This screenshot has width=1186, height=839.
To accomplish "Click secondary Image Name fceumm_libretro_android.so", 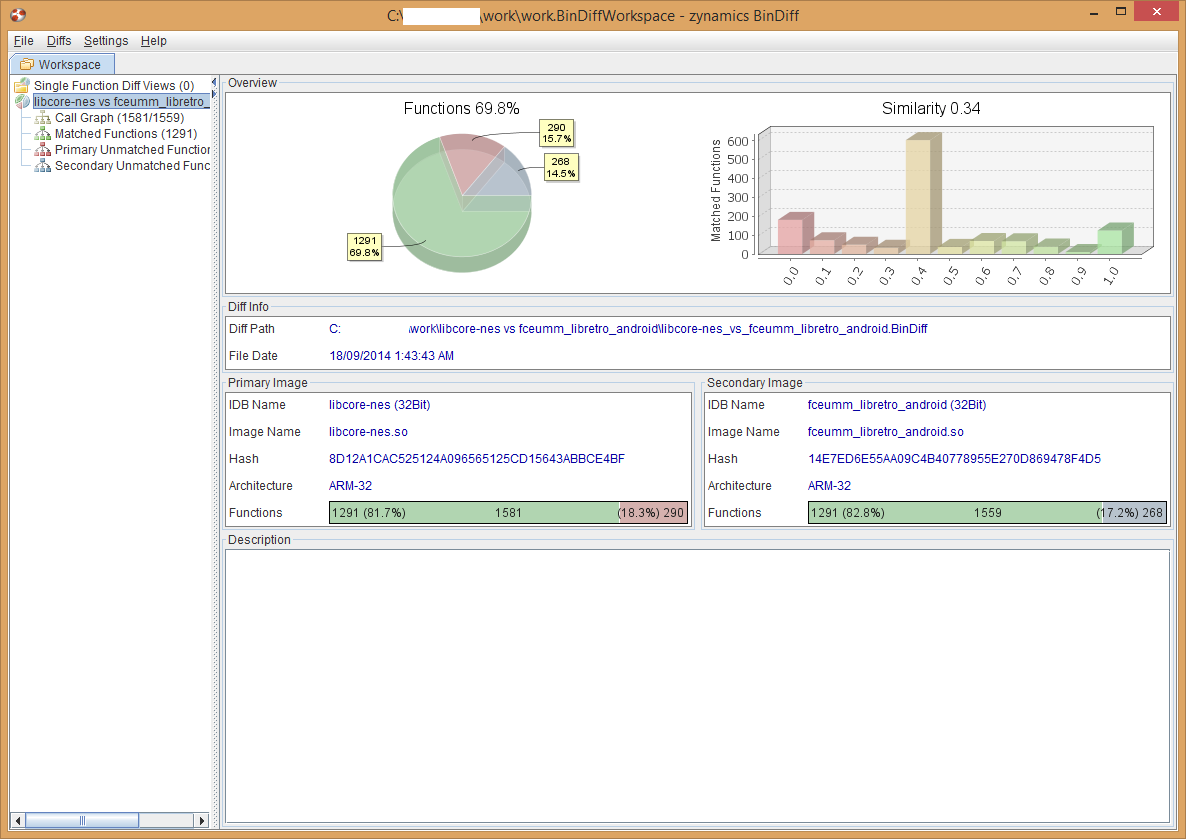I will point(886,432).
